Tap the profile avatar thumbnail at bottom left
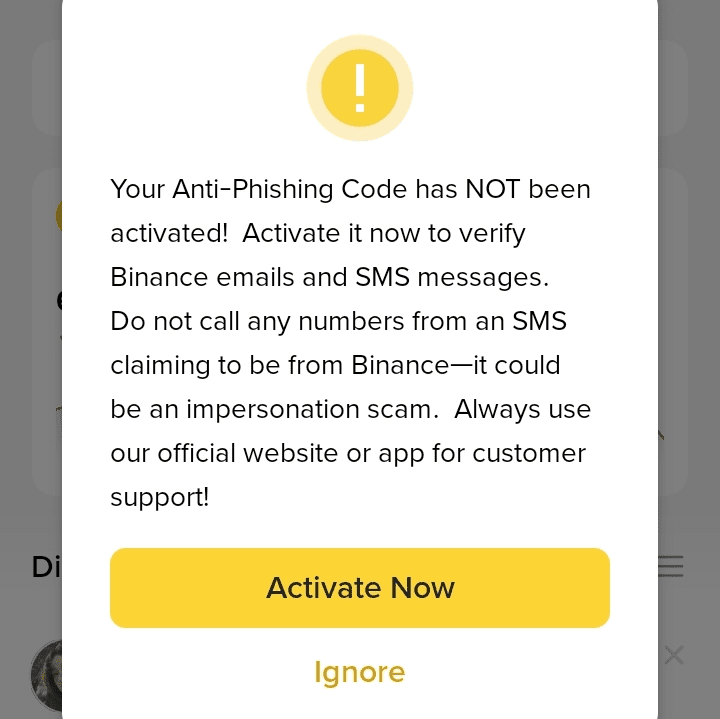 coord(45,675)
